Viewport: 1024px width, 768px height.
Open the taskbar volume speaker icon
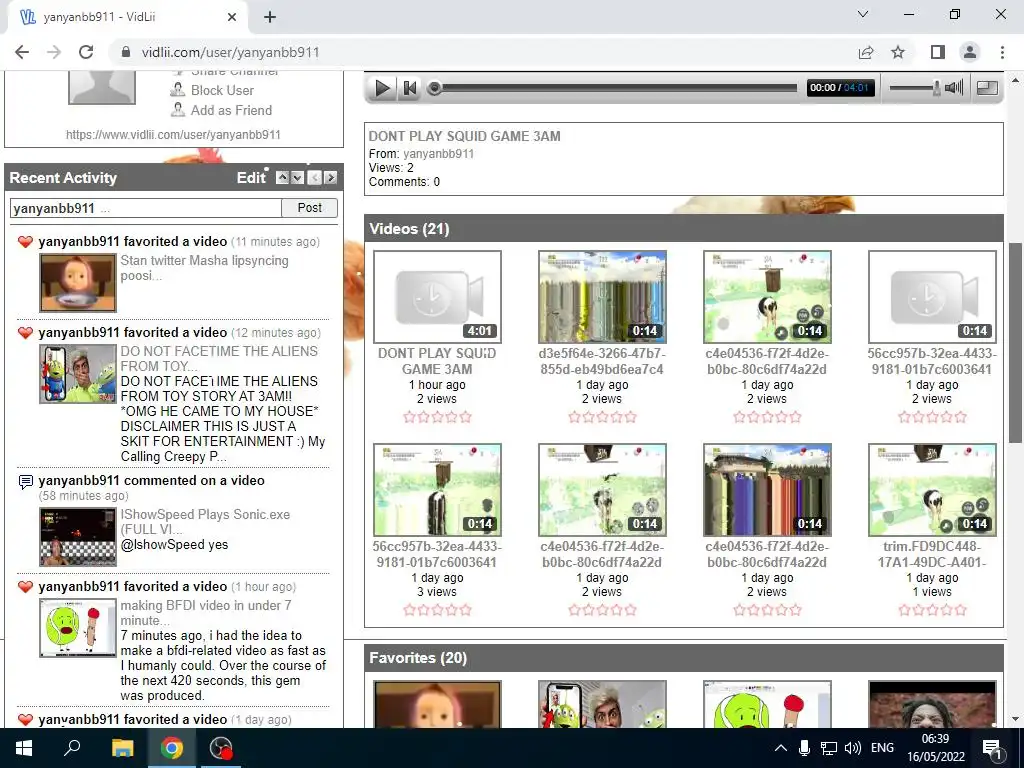point(852,748)
